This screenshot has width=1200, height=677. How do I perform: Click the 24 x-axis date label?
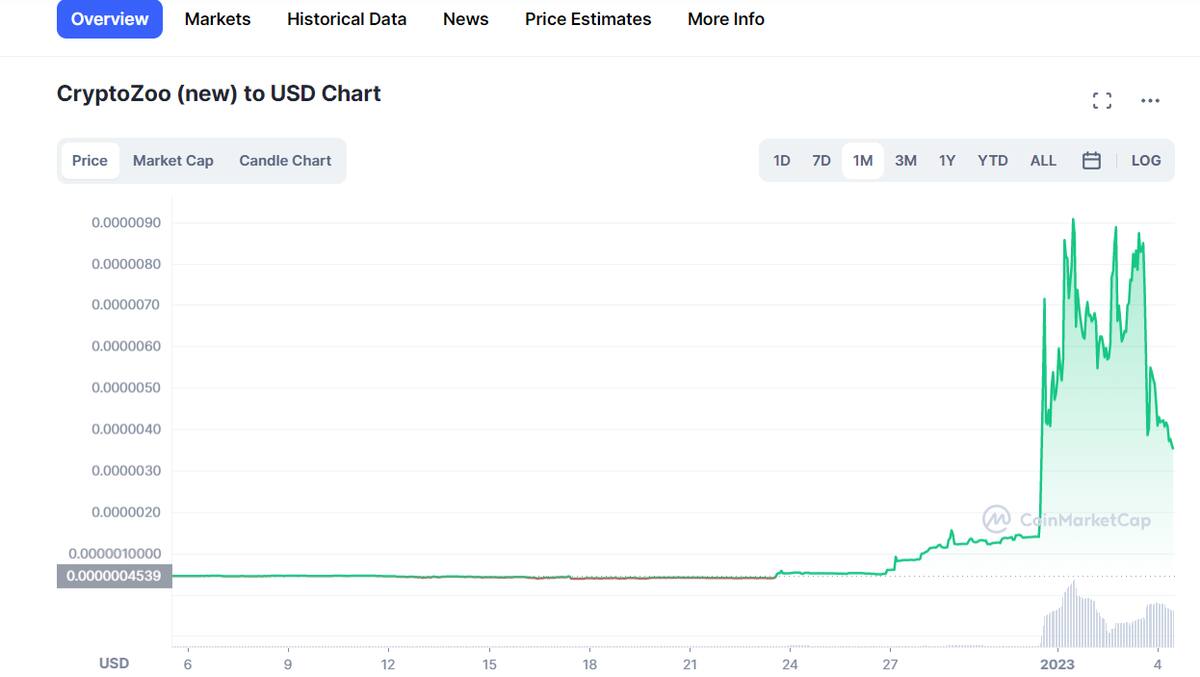pyautogui.click(x=790, y=664)
